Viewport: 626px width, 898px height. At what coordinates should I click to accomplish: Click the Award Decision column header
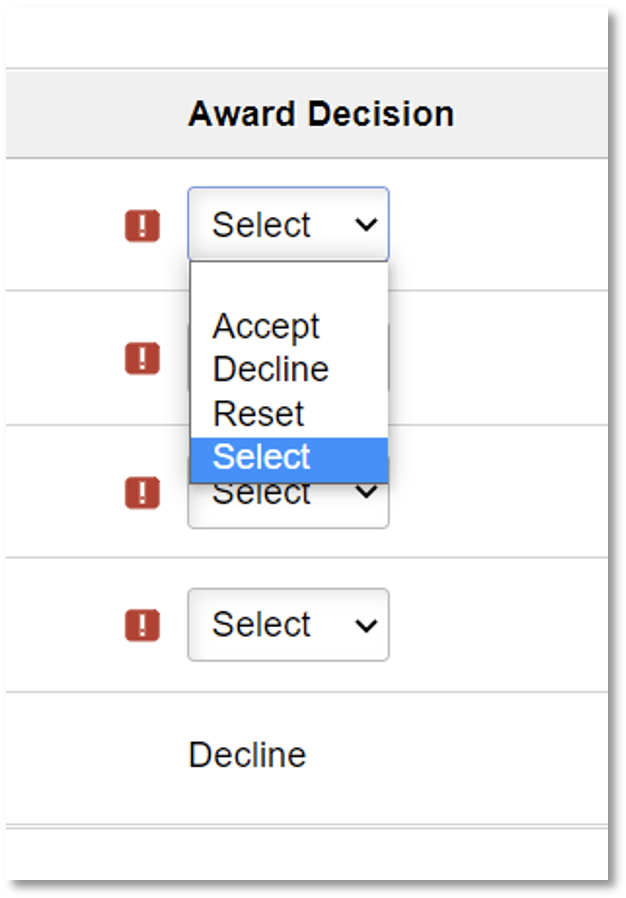(x=320, y=114)
